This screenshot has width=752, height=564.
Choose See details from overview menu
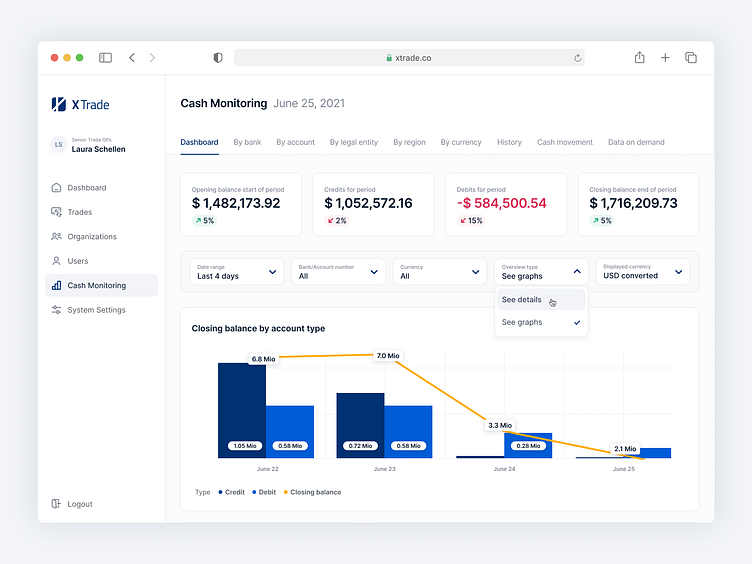[x=523, y=300]
